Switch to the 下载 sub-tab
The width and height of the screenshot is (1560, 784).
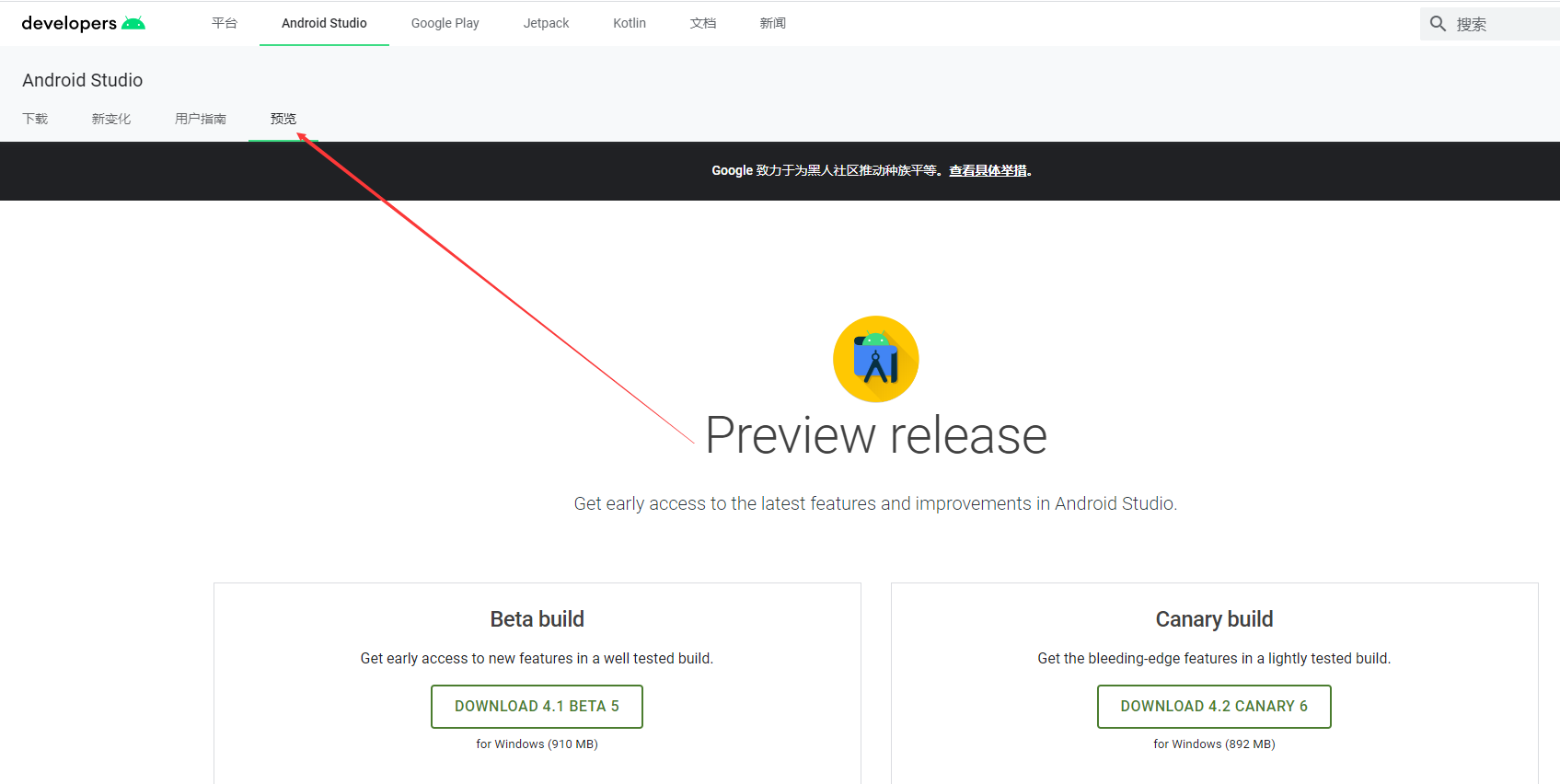pos(35,119)
